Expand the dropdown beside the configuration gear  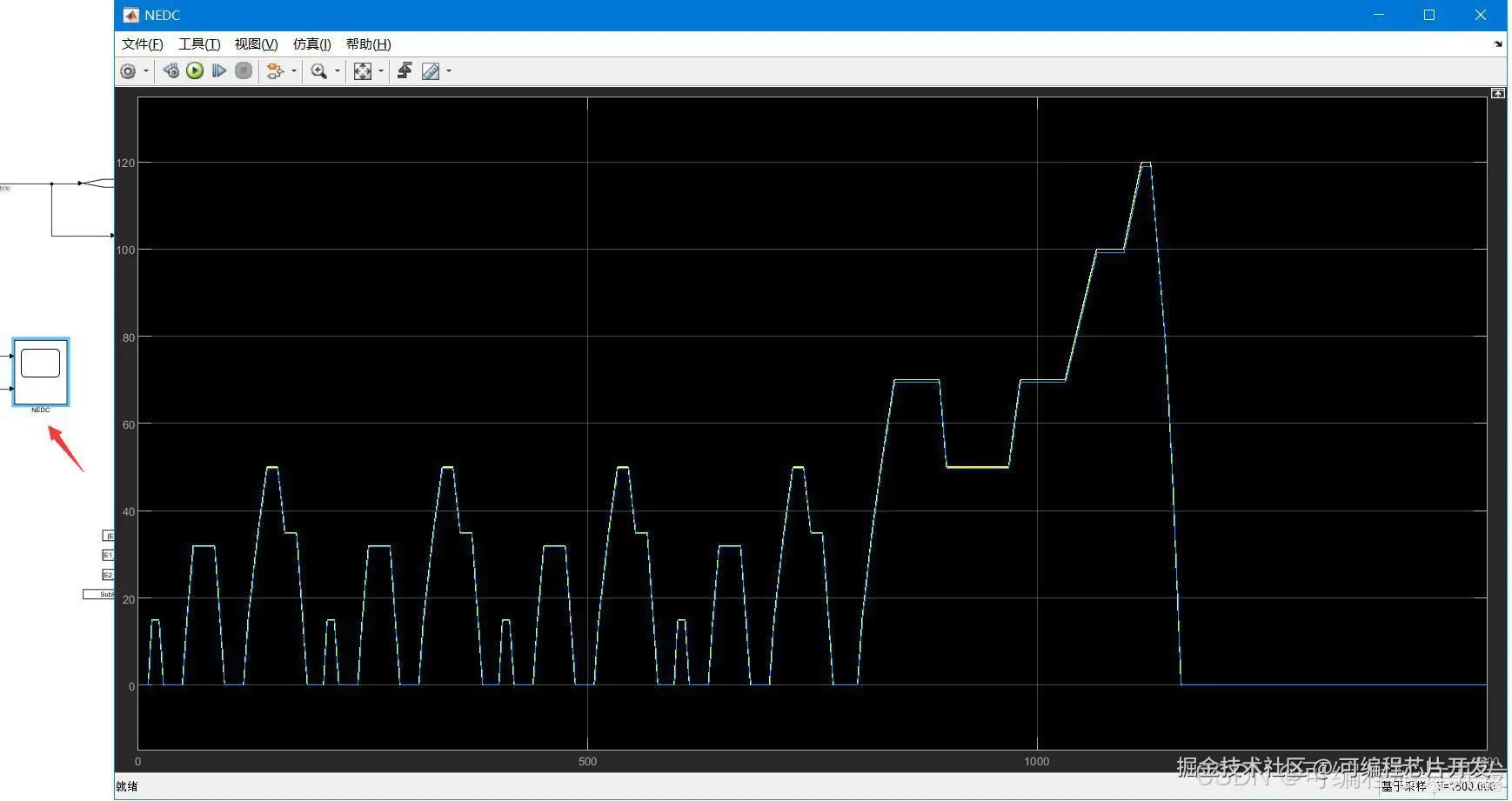coord(146,71)
